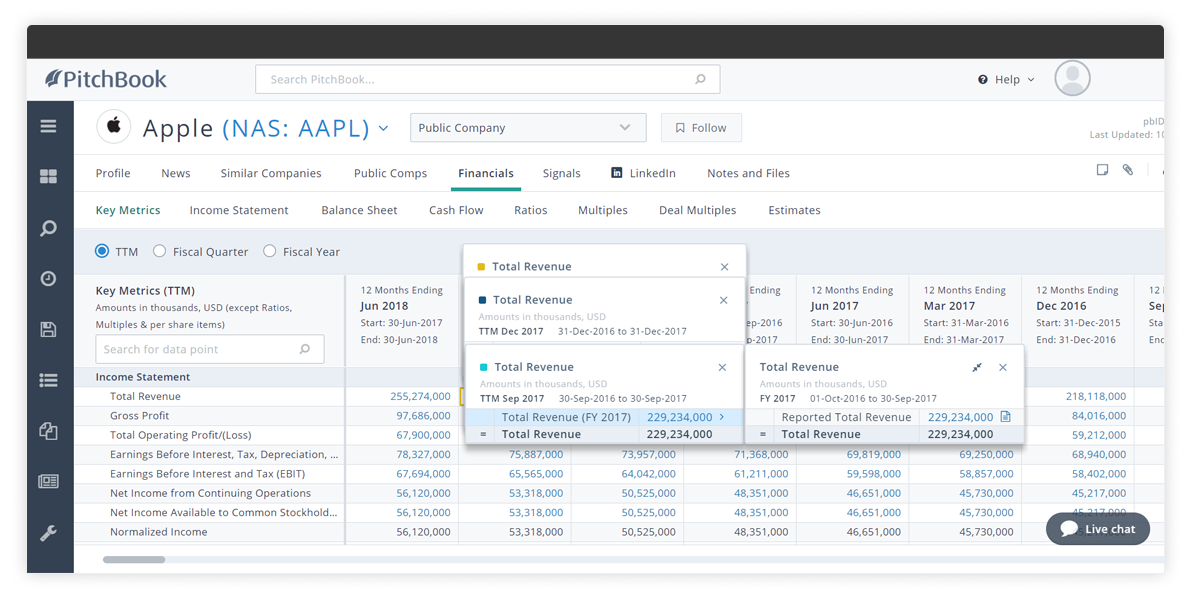
Task: Click Total Revenue value 218,118,000 for Dec 2016
Action: click(x=1096, y=397)
